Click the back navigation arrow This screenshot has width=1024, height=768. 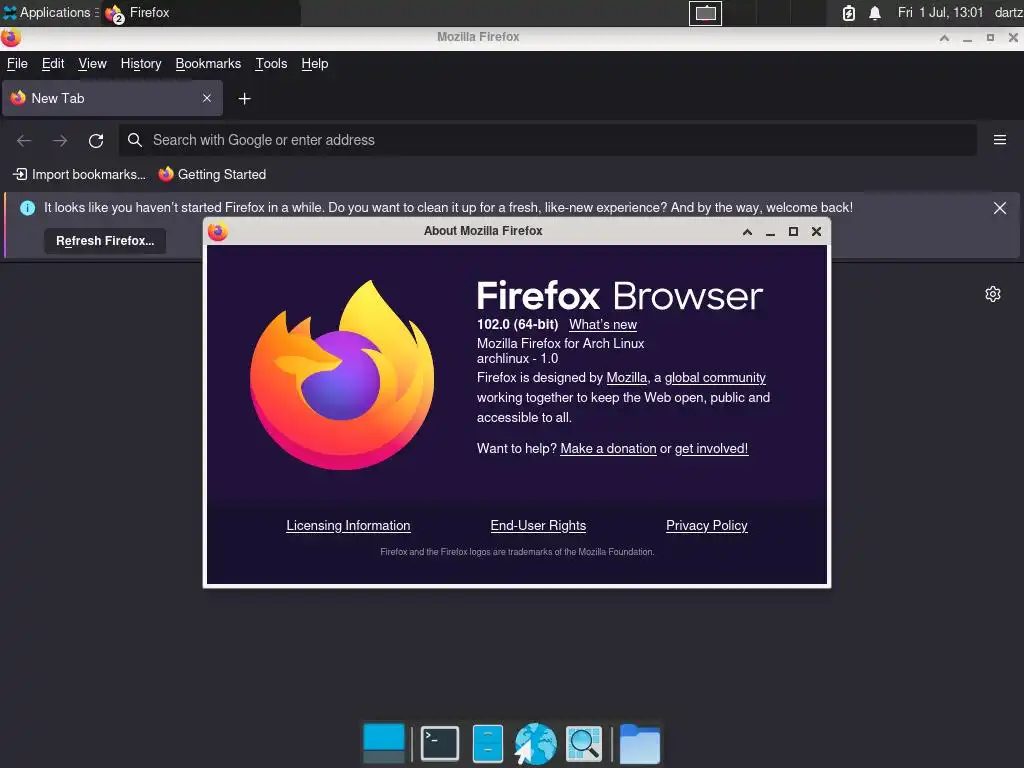(x=24, y=140)
